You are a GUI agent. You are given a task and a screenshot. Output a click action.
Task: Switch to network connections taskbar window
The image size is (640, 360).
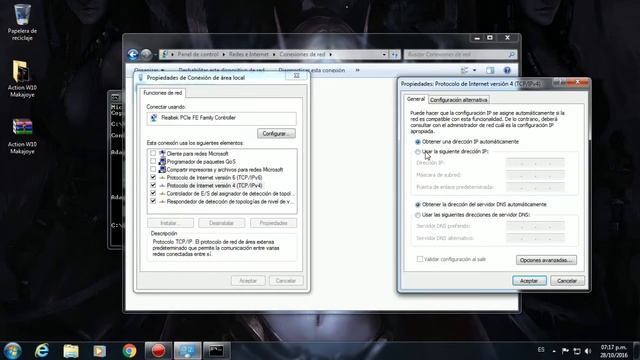[187, 351]
